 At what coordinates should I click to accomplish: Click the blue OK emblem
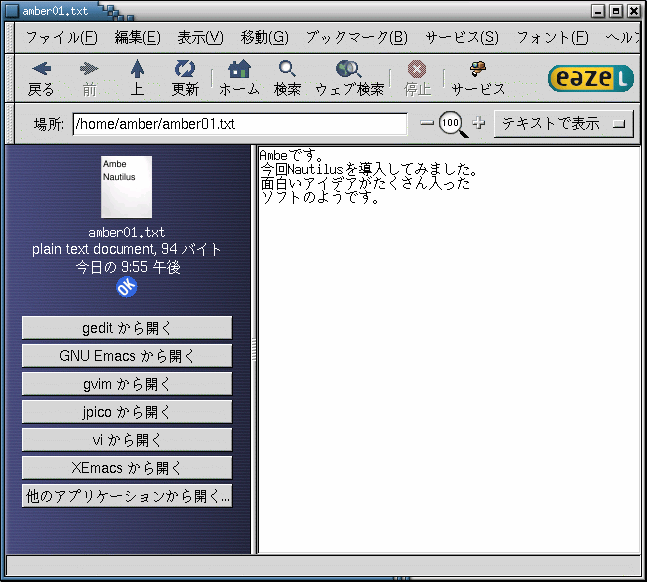(126, 287)
